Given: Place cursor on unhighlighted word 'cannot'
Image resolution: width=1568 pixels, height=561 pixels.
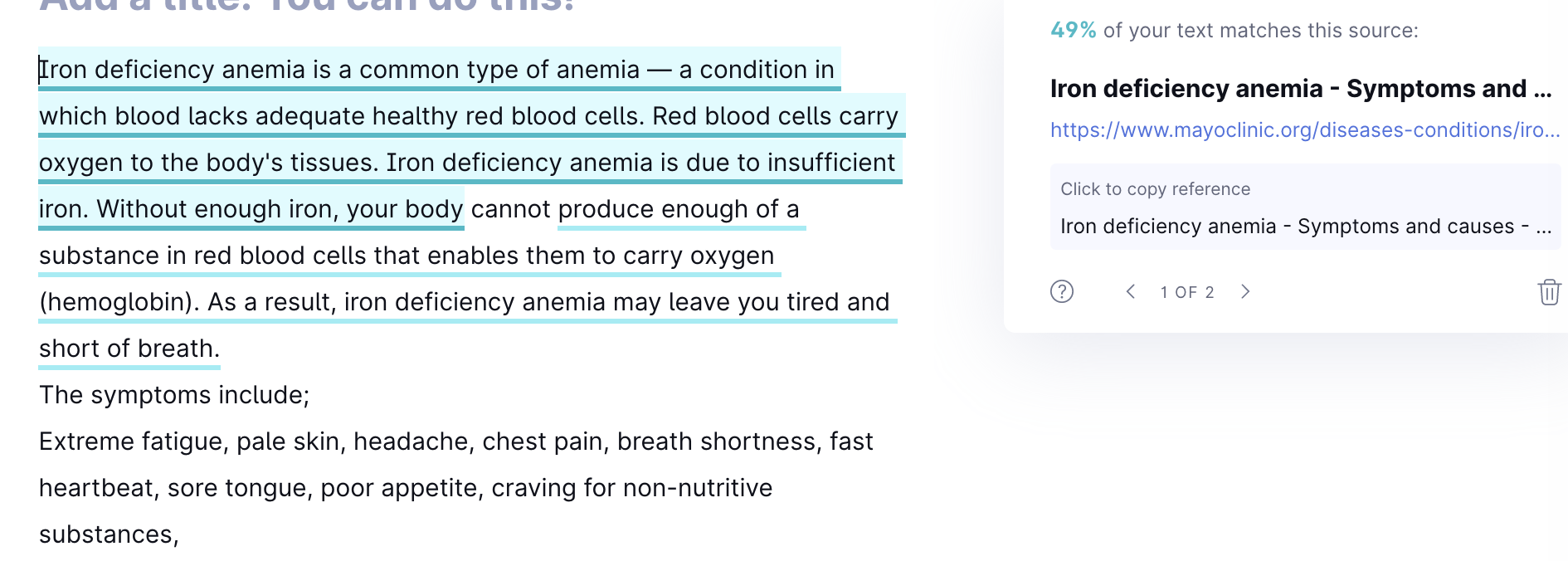Looking at the screenshot, I should 510,209.
